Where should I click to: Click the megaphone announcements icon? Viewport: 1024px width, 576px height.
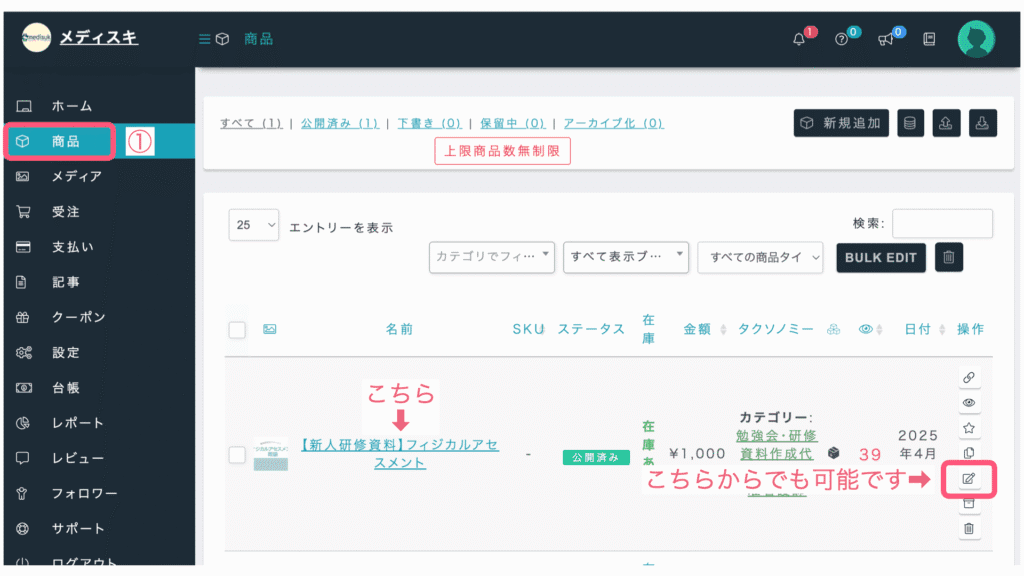pyautogui.click(x=885, y=39)
